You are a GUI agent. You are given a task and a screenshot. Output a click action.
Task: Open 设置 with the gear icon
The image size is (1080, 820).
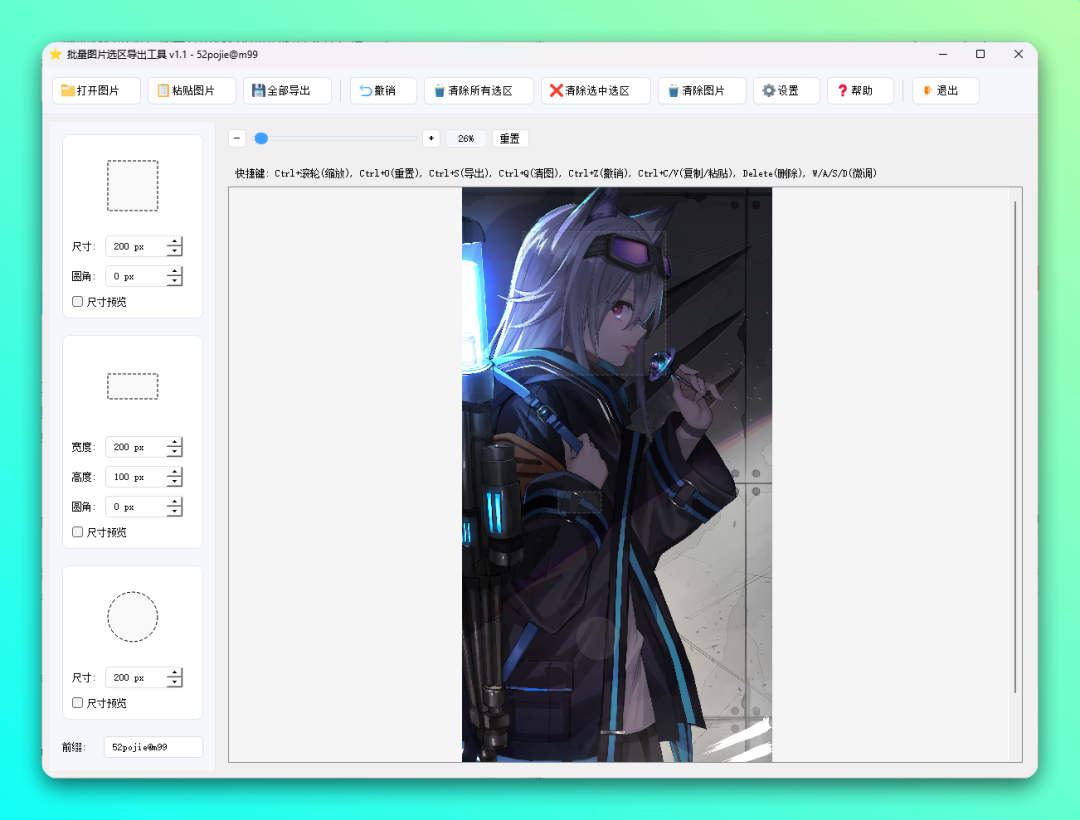pyautogui.click(x=786, y=91)
